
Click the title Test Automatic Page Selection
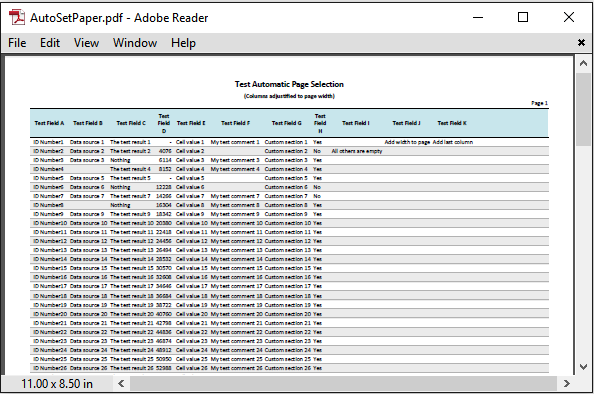pyautogui.click(x=289, y=84)
